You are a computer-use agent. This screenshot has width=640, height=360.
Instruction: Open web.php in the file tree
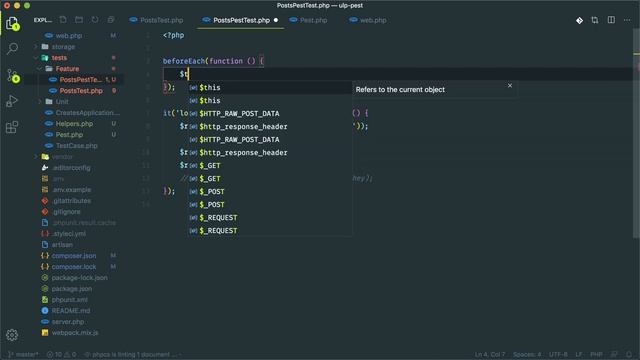(x=69, y=36)
